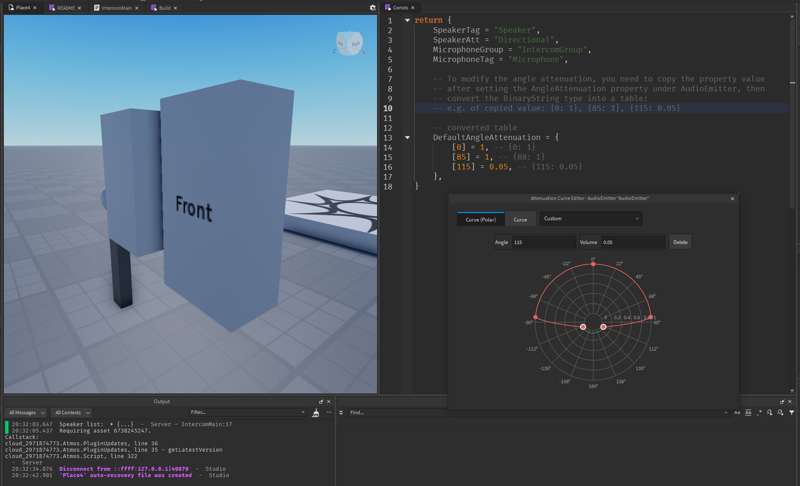Toggle regex option in Find panel
Viewport: 800px width, 486px height.
(x=759, y=413)
